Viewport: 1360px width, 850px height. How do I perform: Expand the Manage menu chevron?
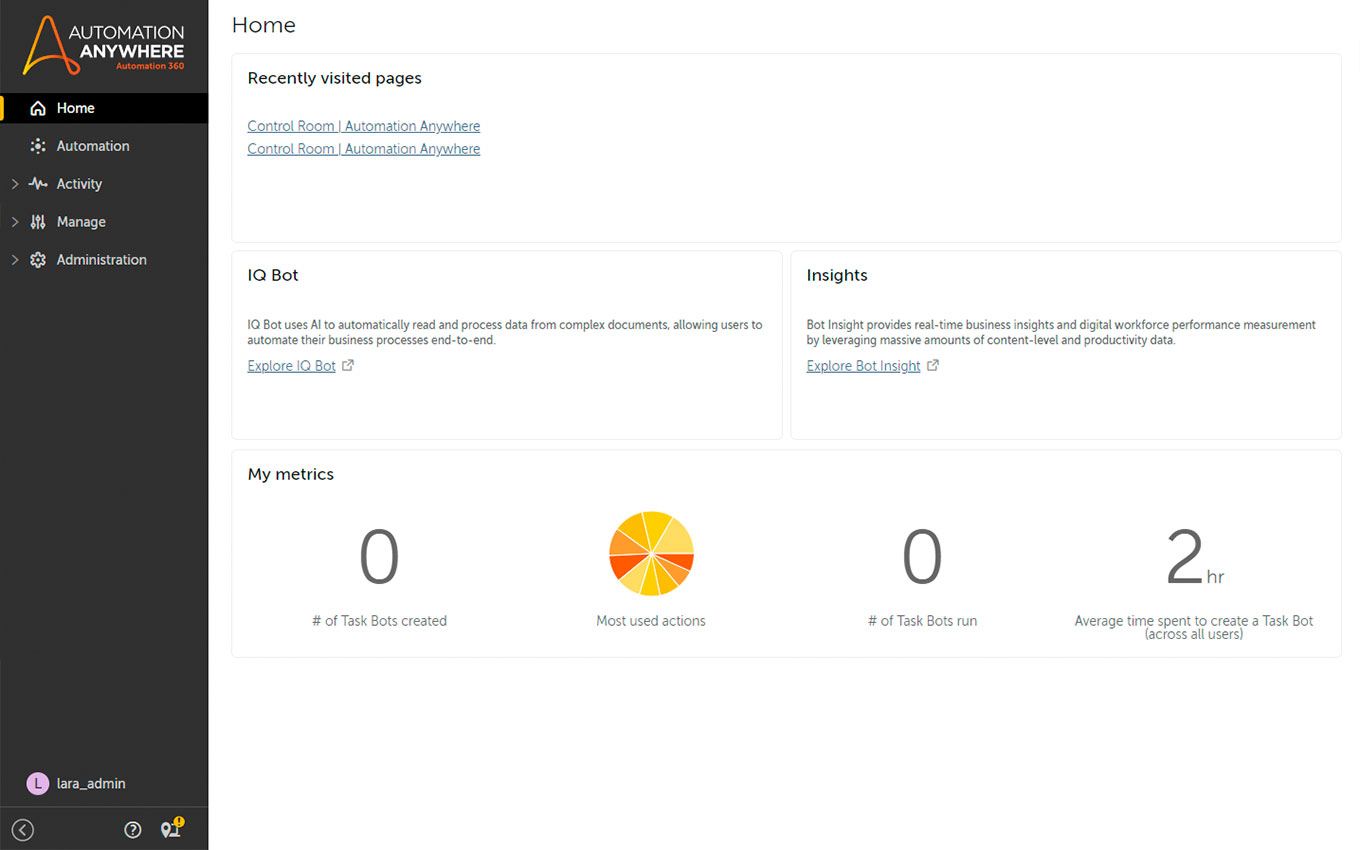[x=14, y=222]
